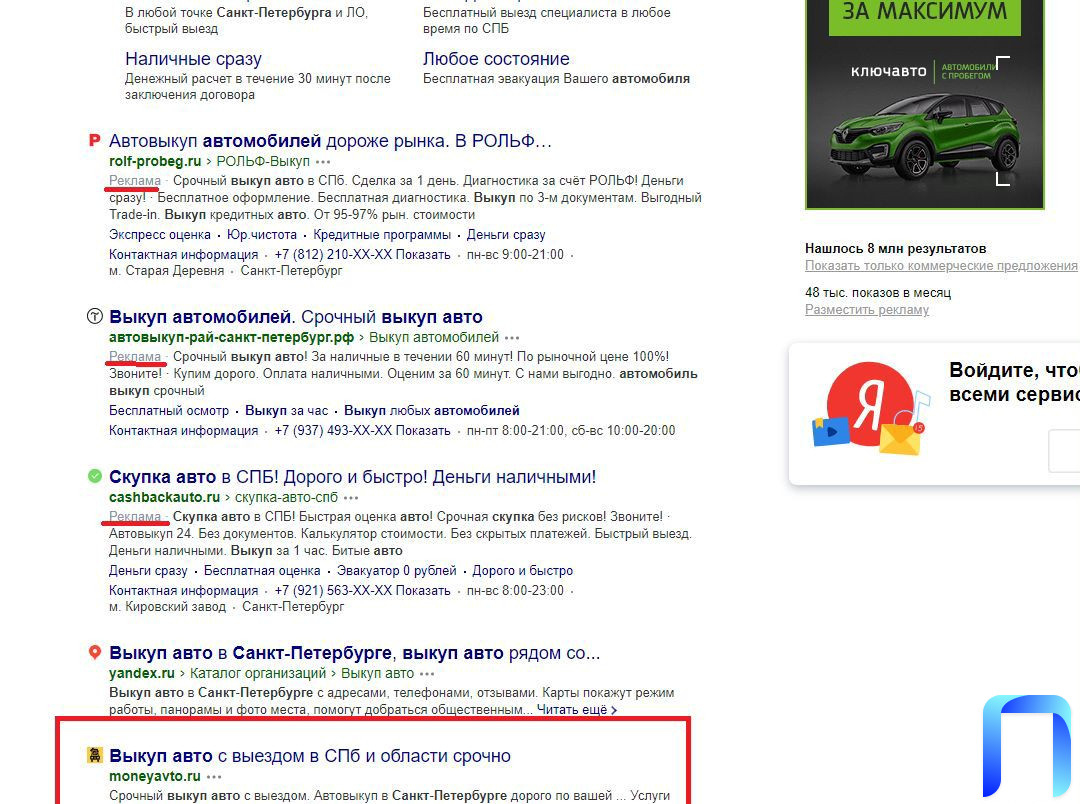Click the м. Кировский завод metro label

pyautogui.click(x=167, y=608)
